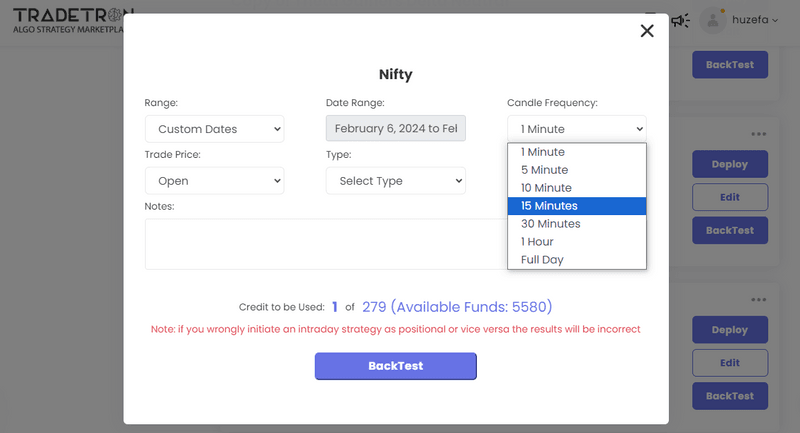This screenshot has width=800, height=433.
Task: Open the megaphone announcements icon
Action: (x=680, y=20)
